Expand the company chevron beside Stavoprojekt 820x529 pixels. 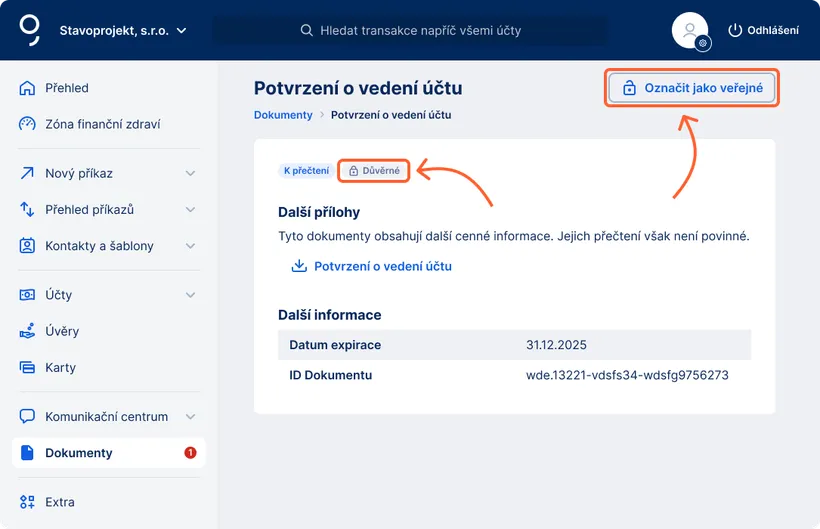(x=181, y=30)
